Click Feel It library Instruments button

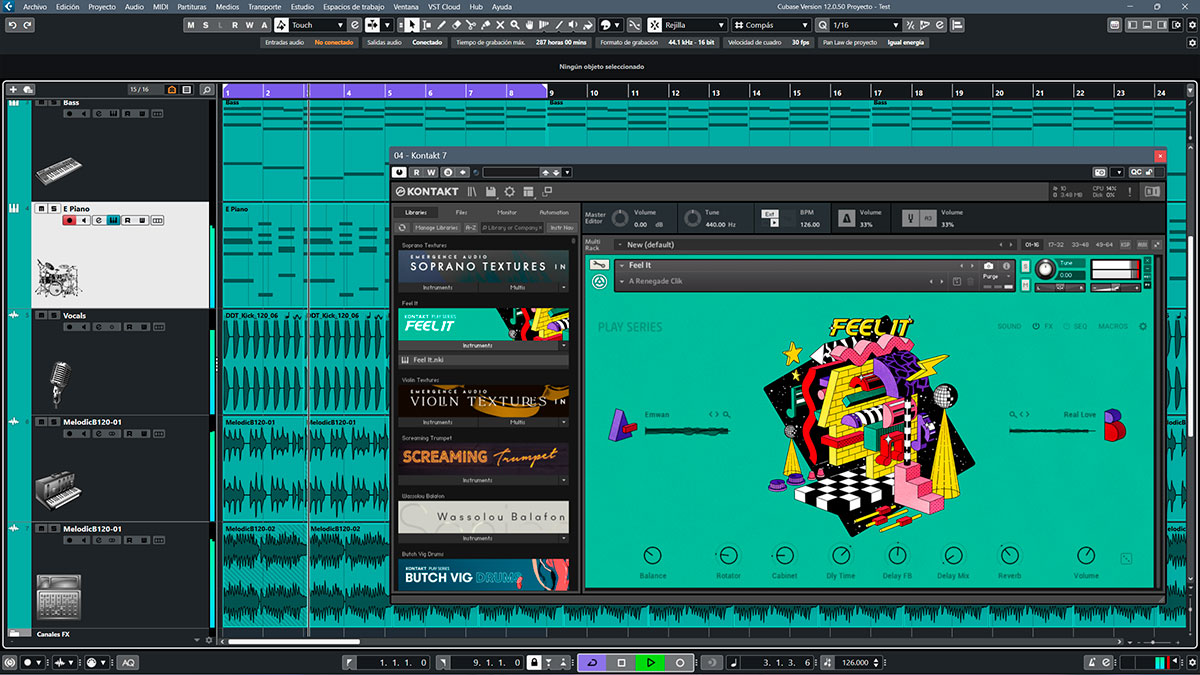477,345
